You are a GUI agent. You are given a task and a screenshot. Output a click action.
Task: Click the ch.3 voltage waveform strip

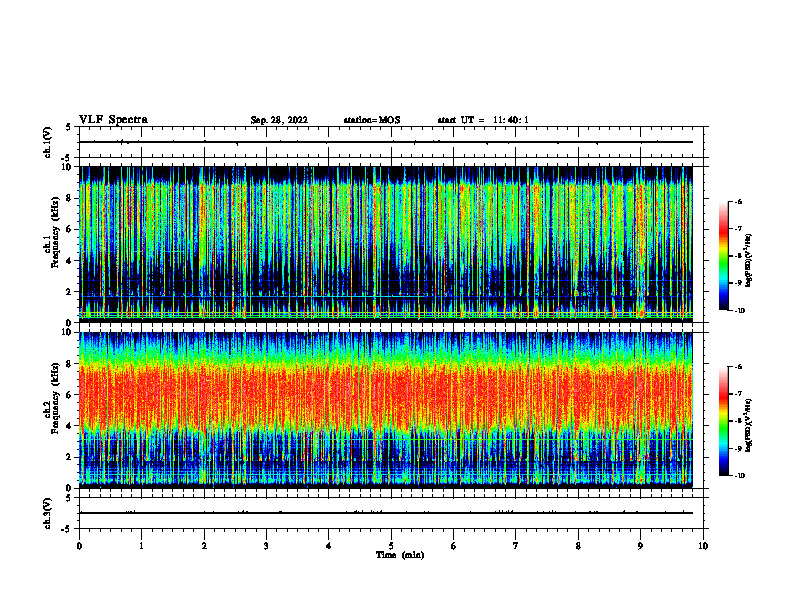click(x=386, y=513)
